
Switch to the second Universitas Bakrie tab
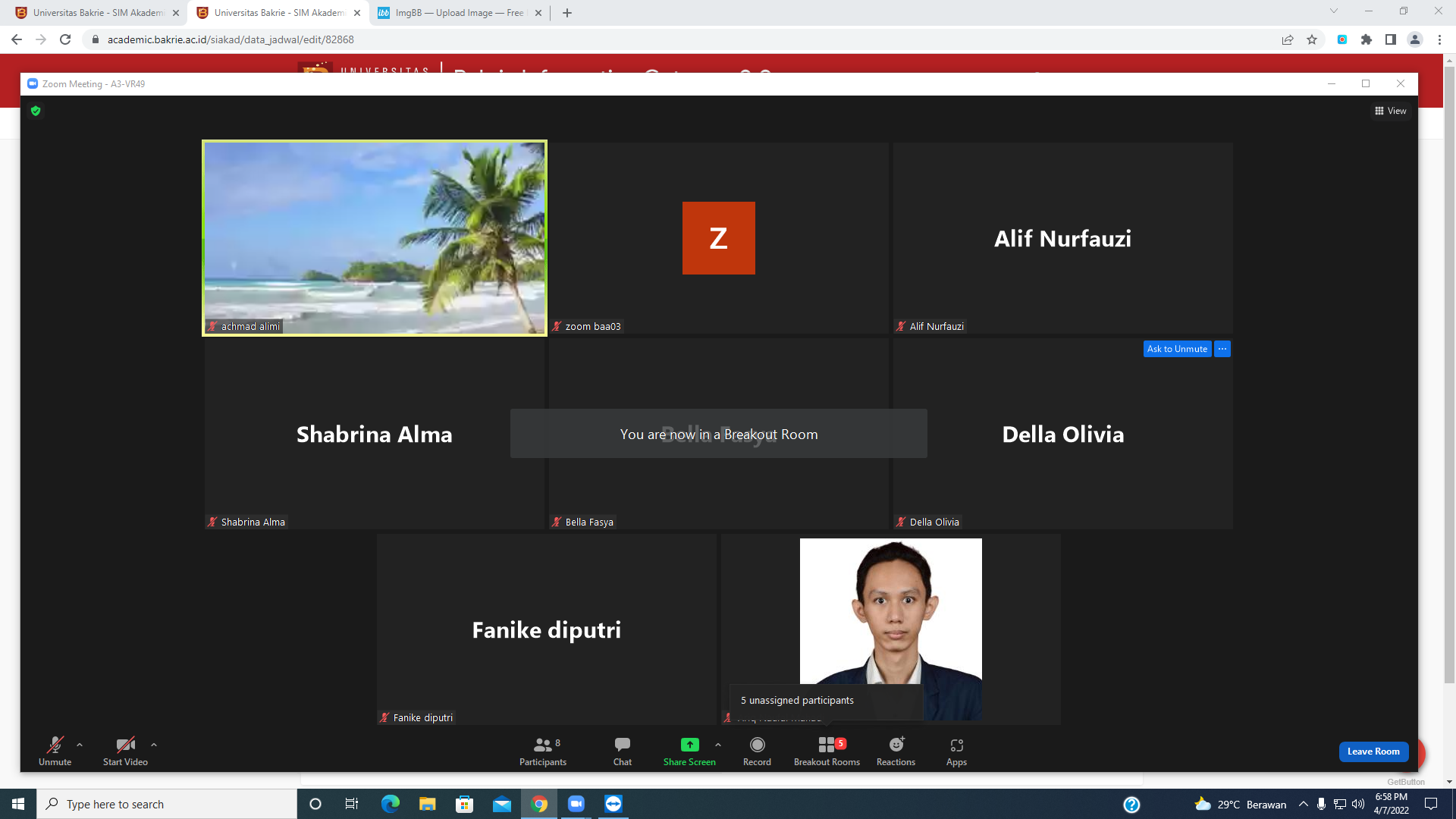pyautogui.click(x=278, y=13)
